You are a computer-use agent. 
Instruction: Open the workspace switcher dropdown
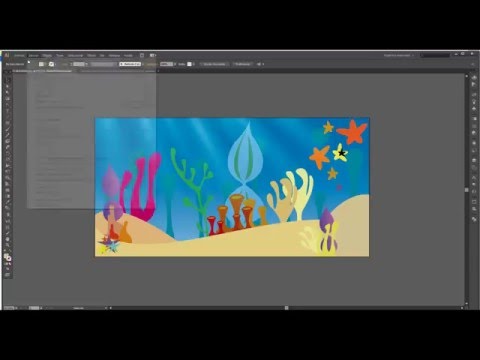click(x=399, y=55)
